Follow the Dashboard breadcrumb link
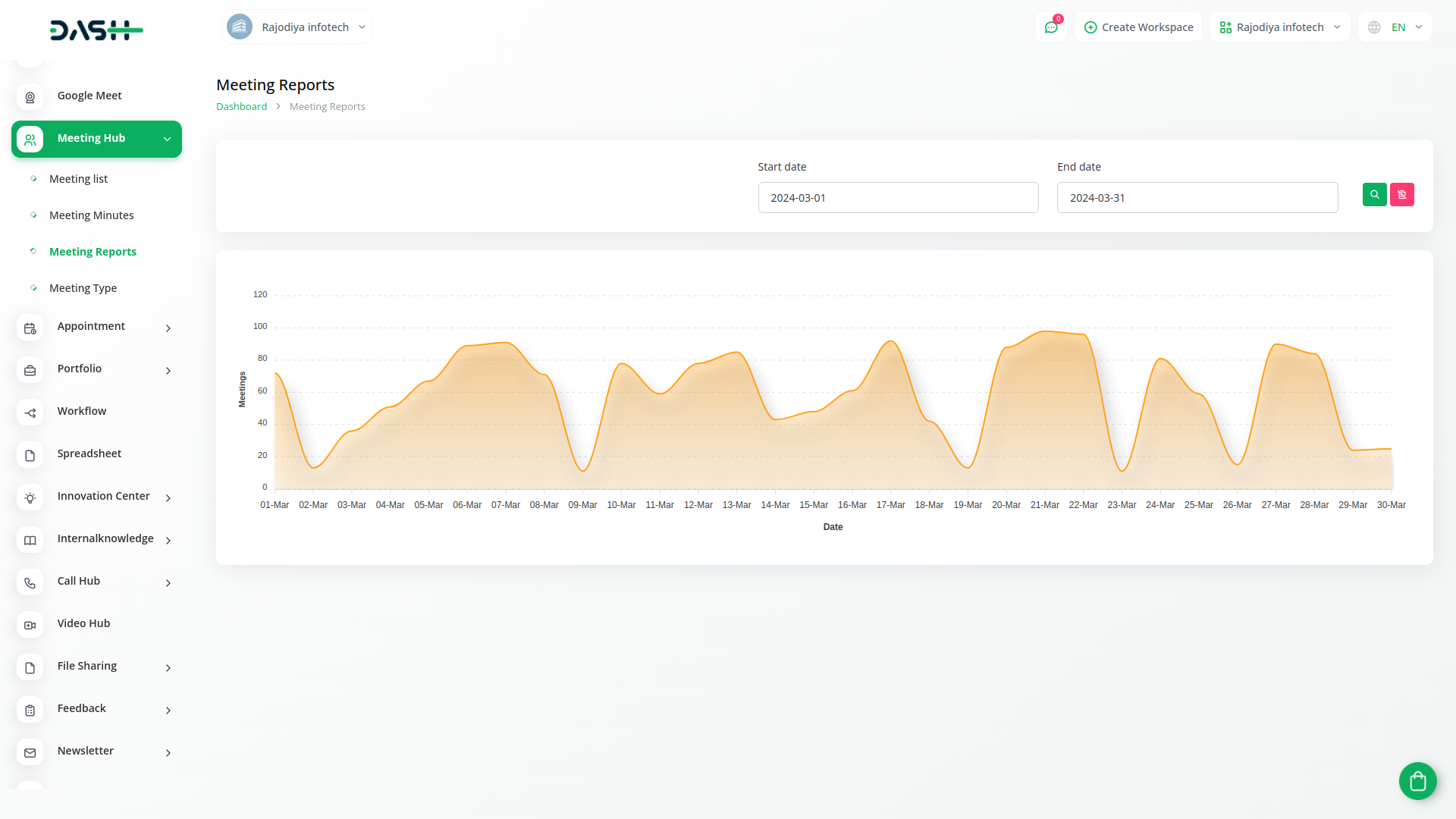Screen dimensions: 1456x819 pos(241,107)
